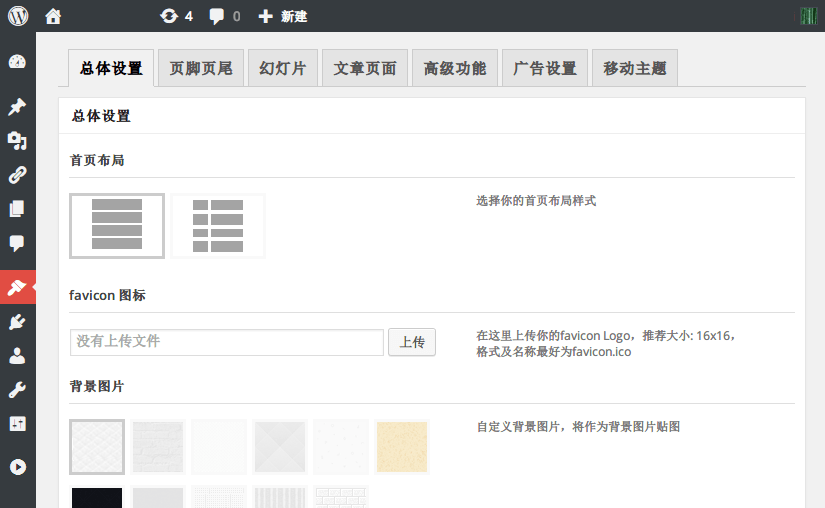Open Tools wrench icon in sidebar
825x508 pixels.
click(x=17, y=390)
